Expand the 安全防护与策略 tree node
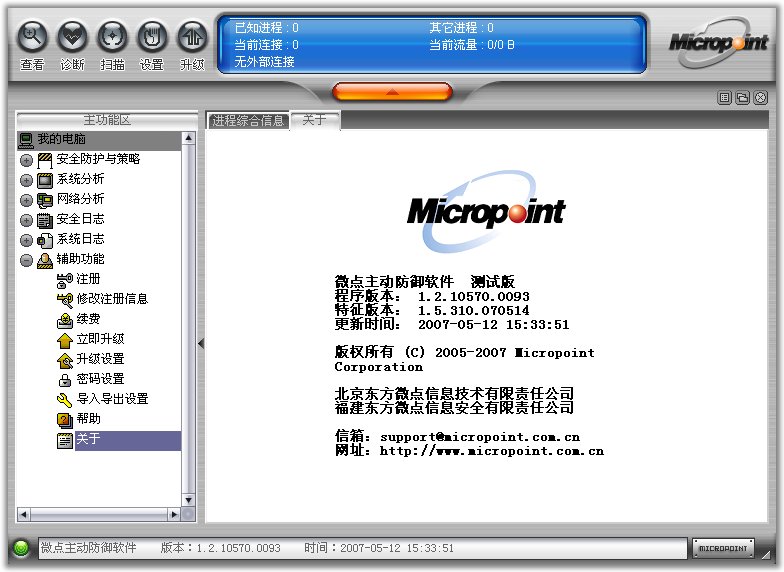The image size is (784, 572). pyautogui.click(x=26, y=160)
